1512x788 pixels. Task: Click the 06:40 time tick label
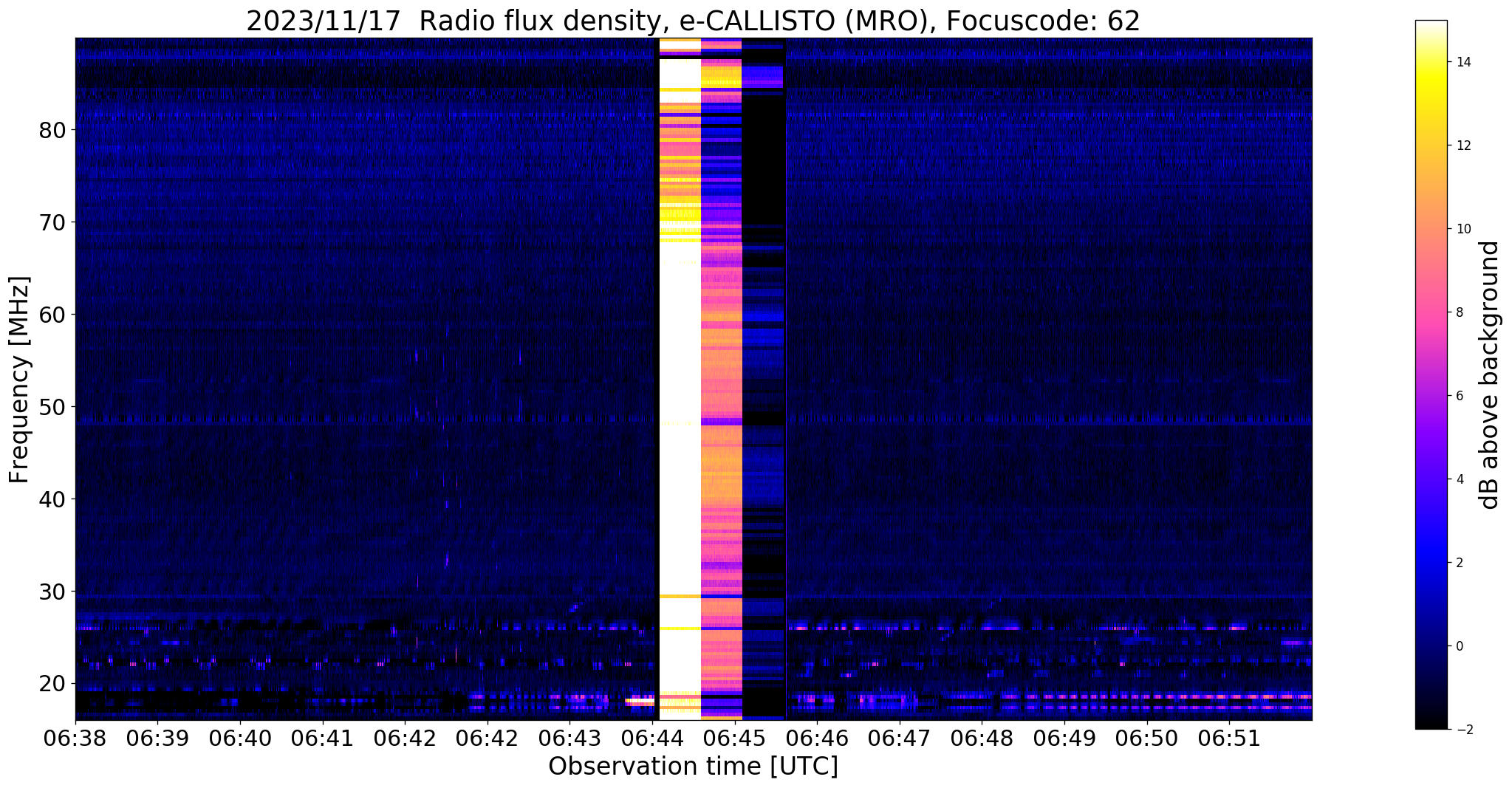coord(240,738)
